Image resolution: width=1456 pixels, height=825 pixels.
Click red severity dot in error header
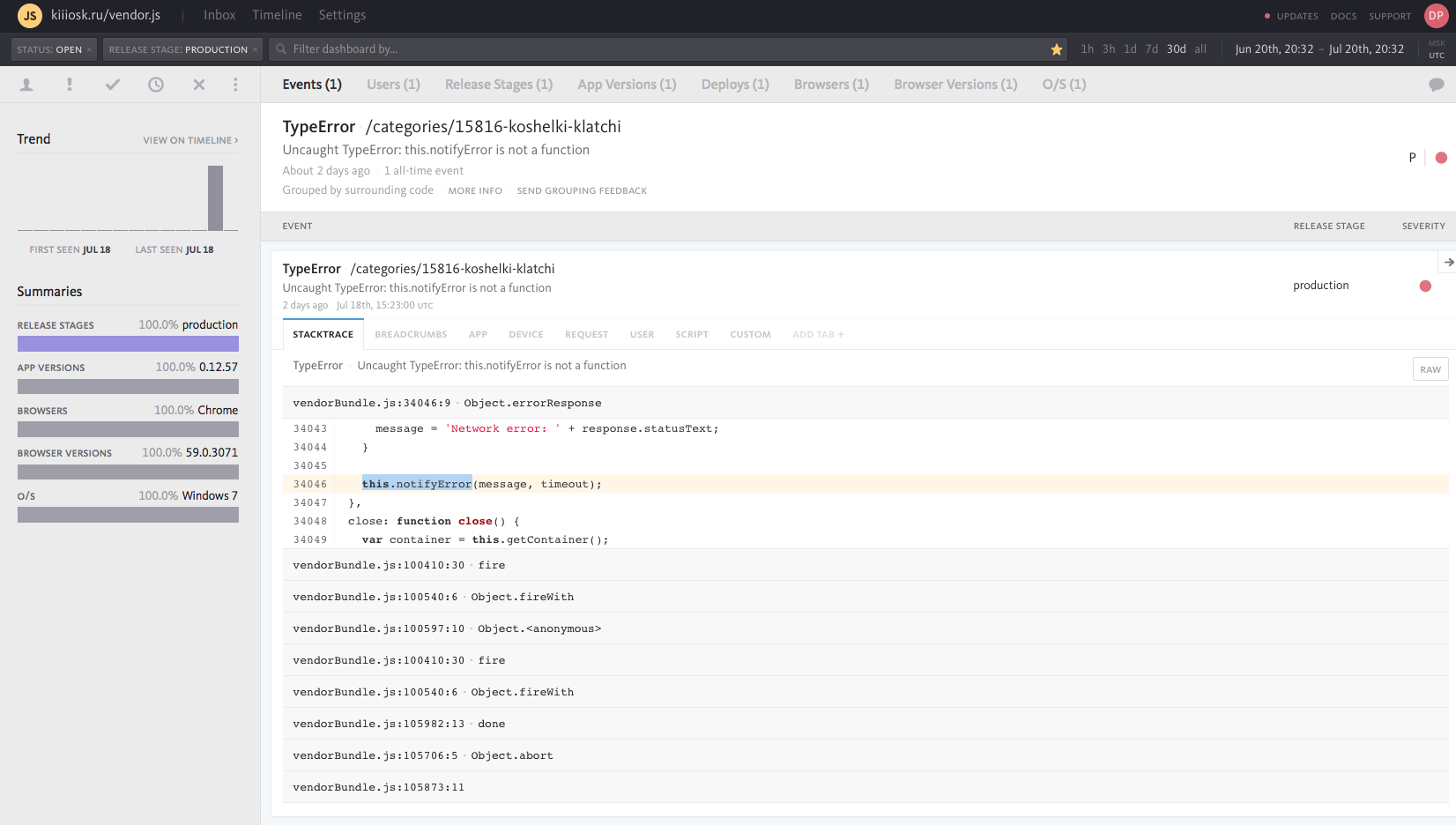click(x=1441, y=158)
